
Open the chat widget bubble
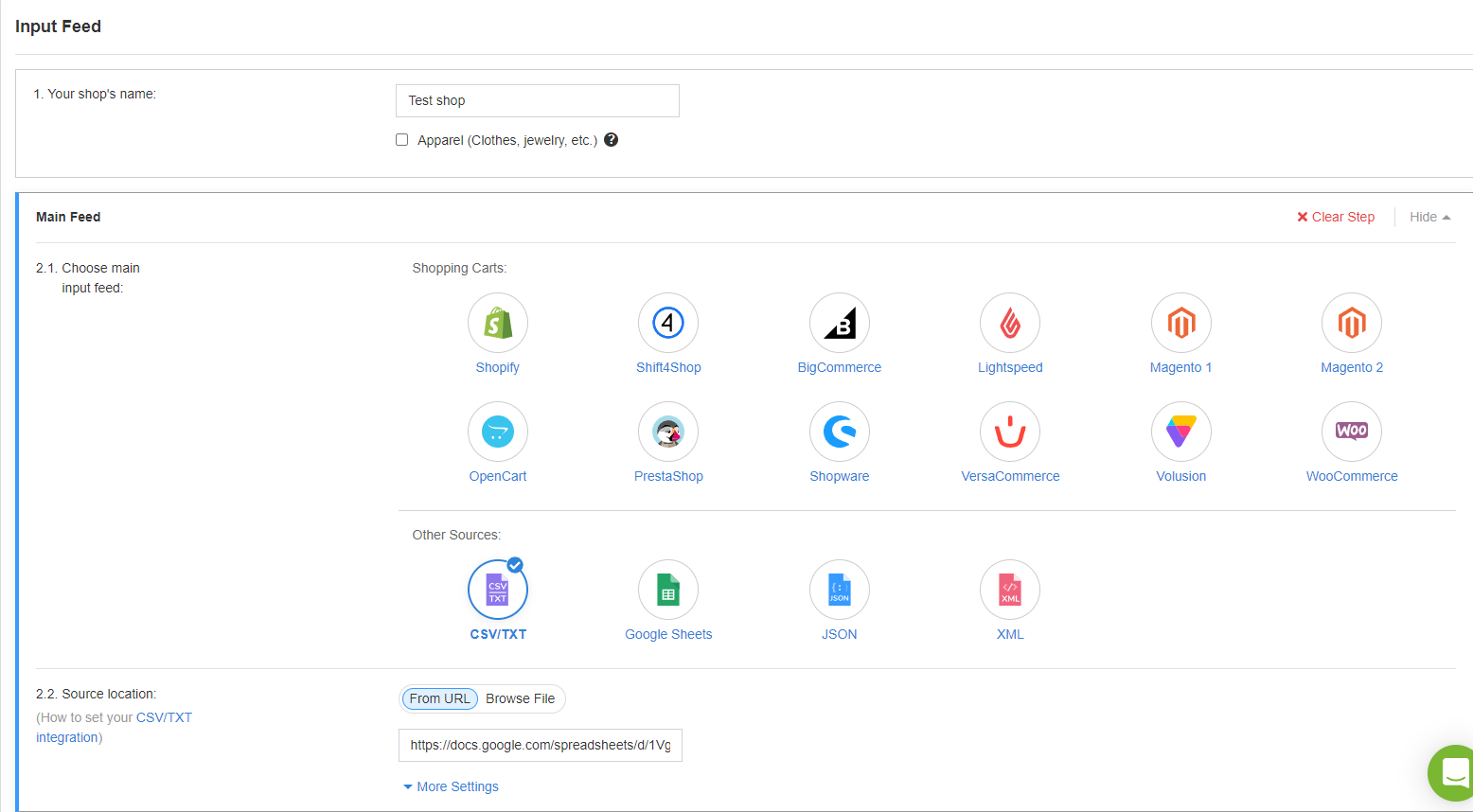point(1452,773)
